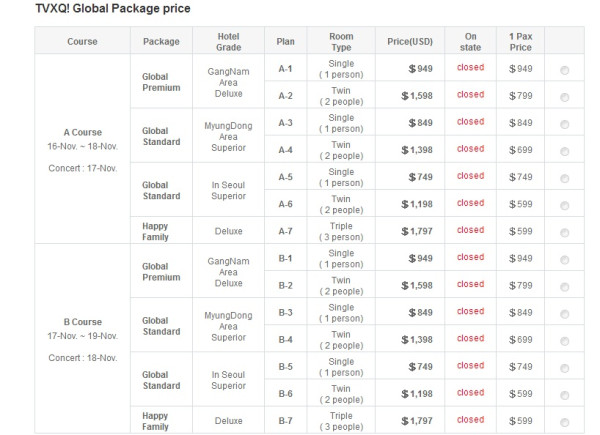
Task: Click the '$1,398' price in row A-4
Action: [417, 150]
